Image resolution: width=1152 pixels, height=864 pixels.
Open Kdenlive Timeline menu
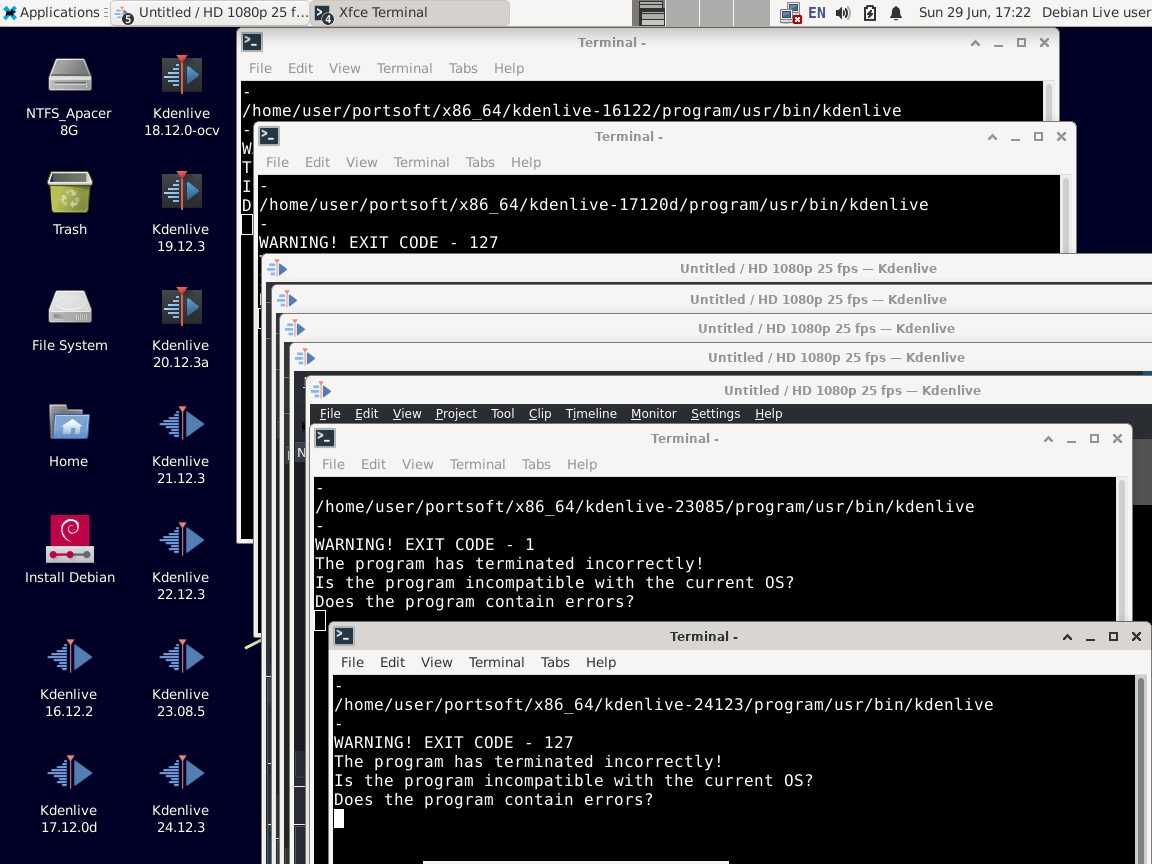coord(591,414)
